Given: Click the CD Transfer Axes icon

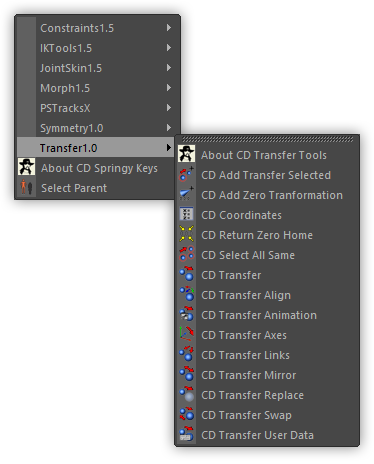Looking at the screenshot, I should click(x=186, y=335).
